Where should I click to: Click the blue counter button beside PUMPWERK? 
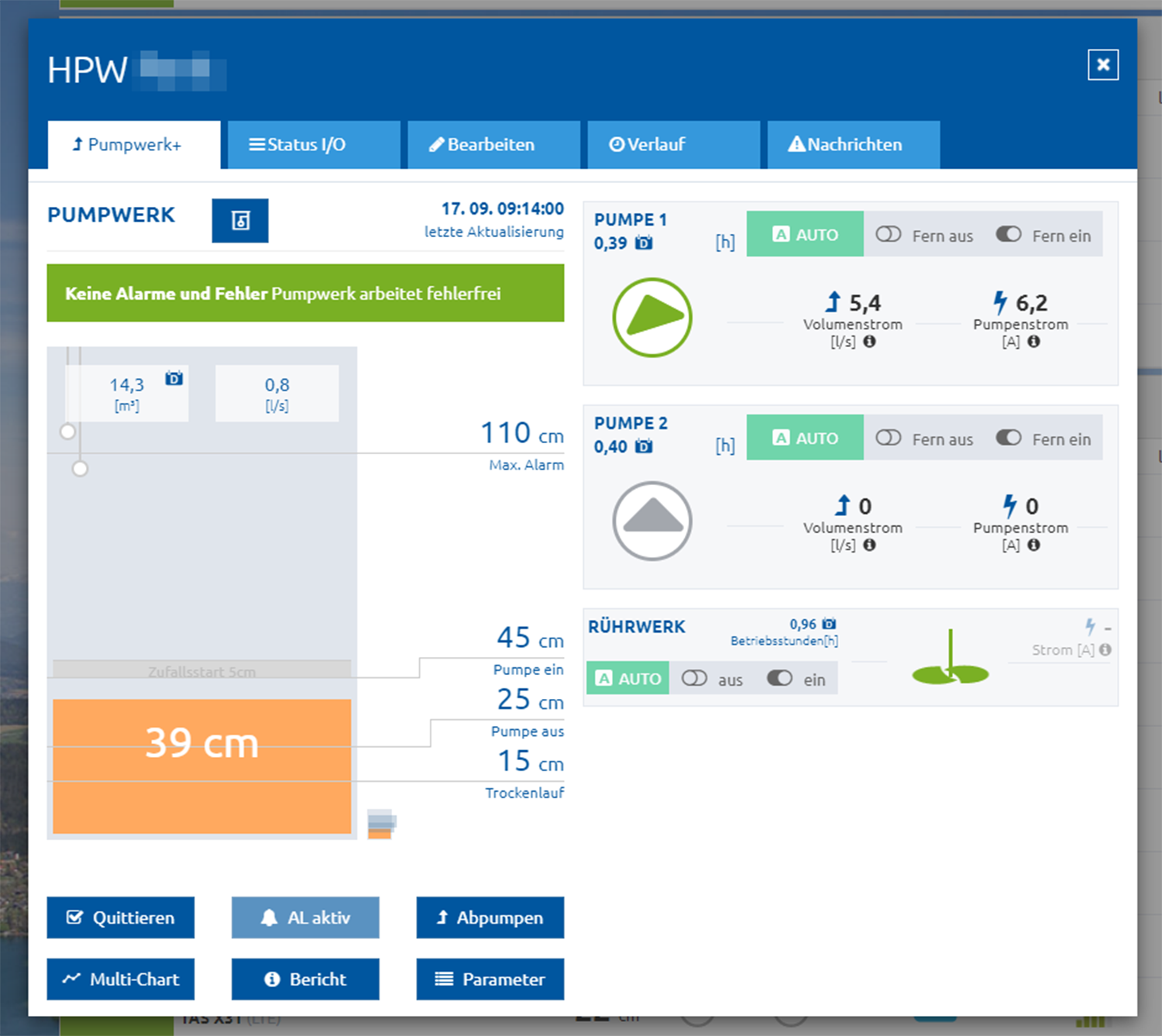point(240,221)
